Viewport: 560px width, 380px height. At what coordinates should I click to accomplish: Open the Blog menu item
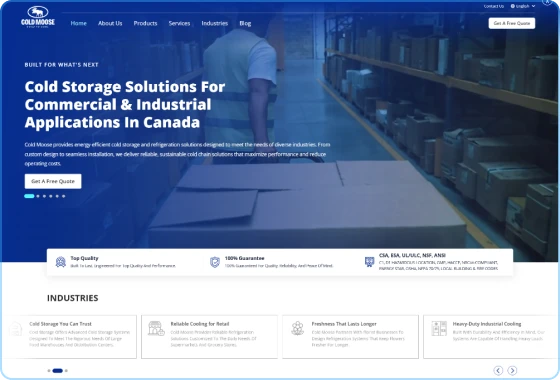(245, 23)
